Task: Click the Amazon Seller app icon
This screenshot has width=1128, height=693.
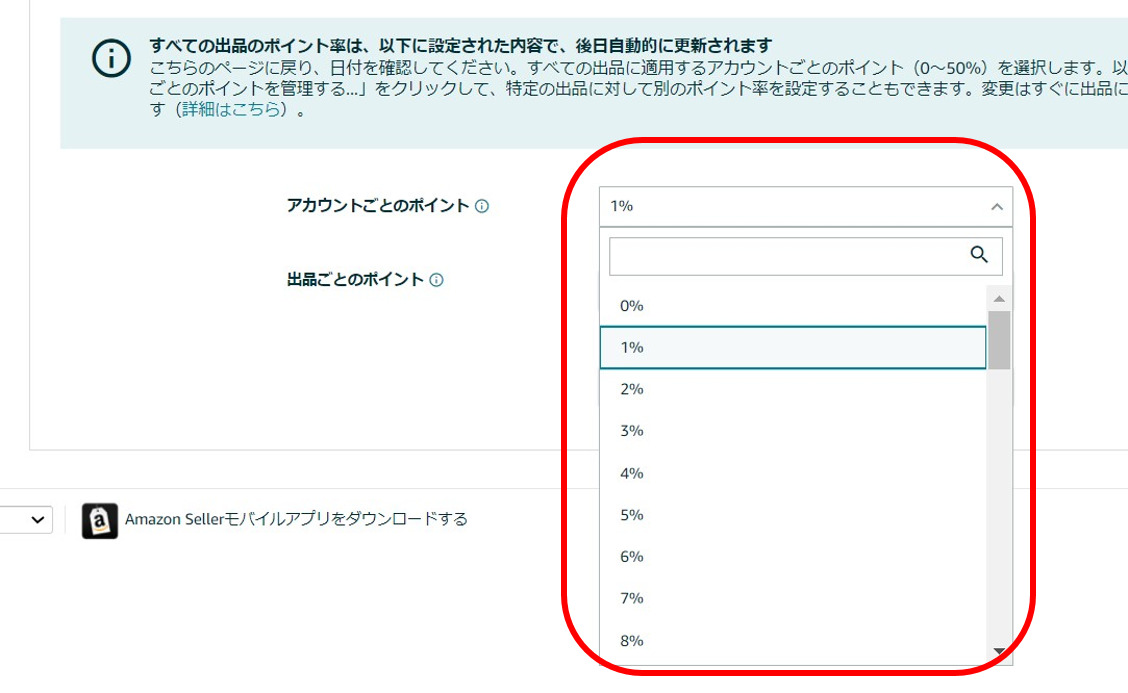Action: (x=99, y=520)
